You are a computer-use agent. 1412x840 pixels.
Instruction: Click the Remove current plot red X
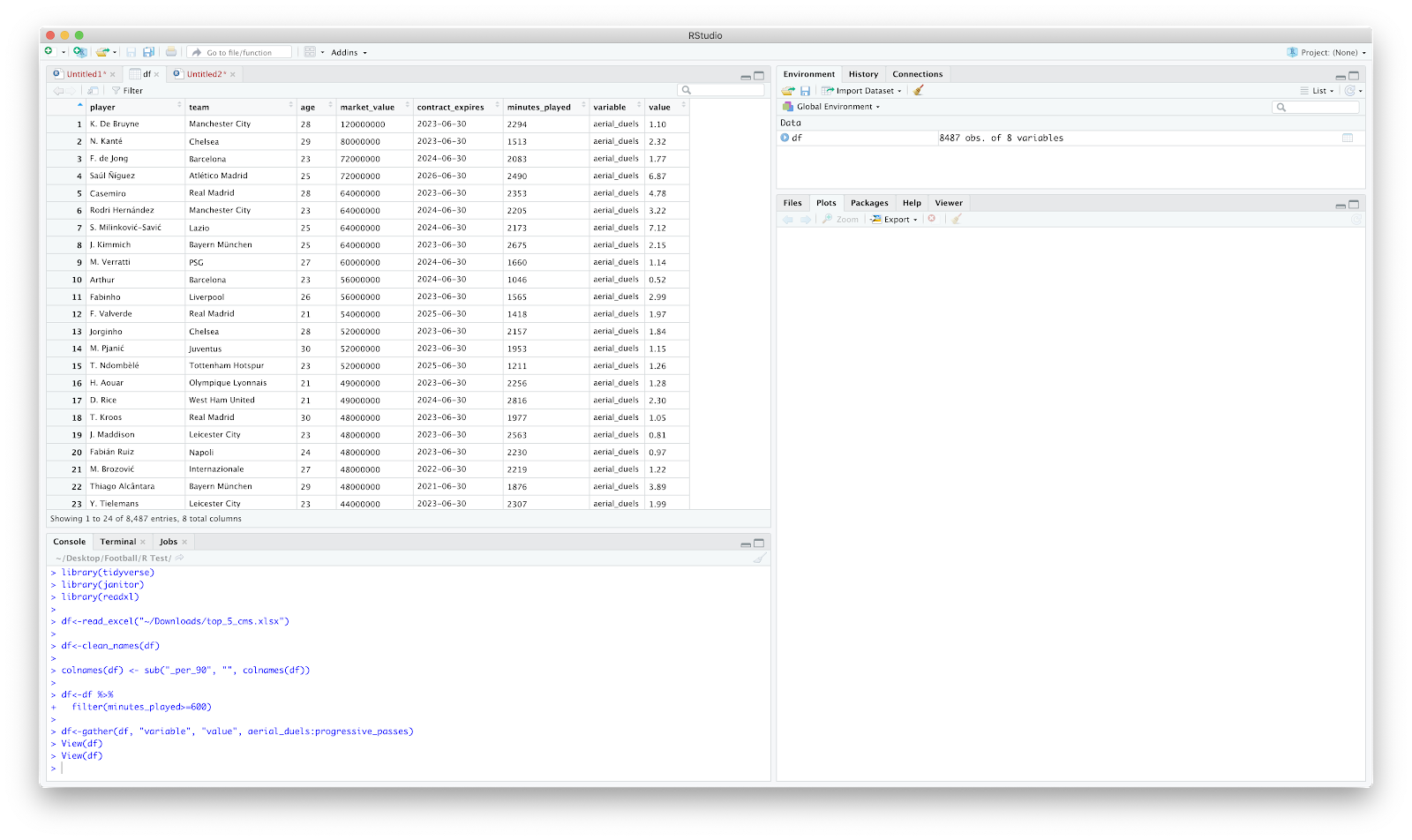(932, 219)
